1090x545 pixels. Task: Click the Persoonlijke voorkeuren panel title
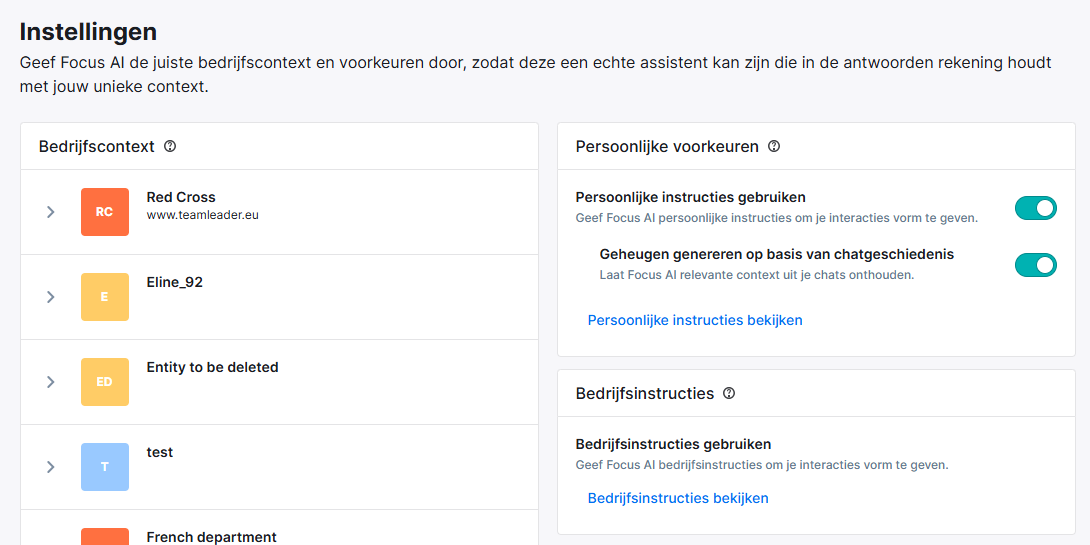coord(667,147)
